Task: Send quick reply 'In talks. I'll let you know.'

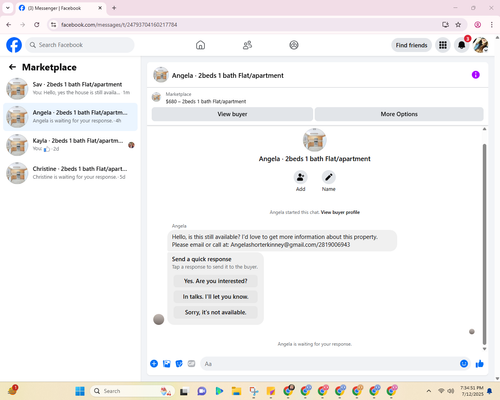Action: point(215,297)
